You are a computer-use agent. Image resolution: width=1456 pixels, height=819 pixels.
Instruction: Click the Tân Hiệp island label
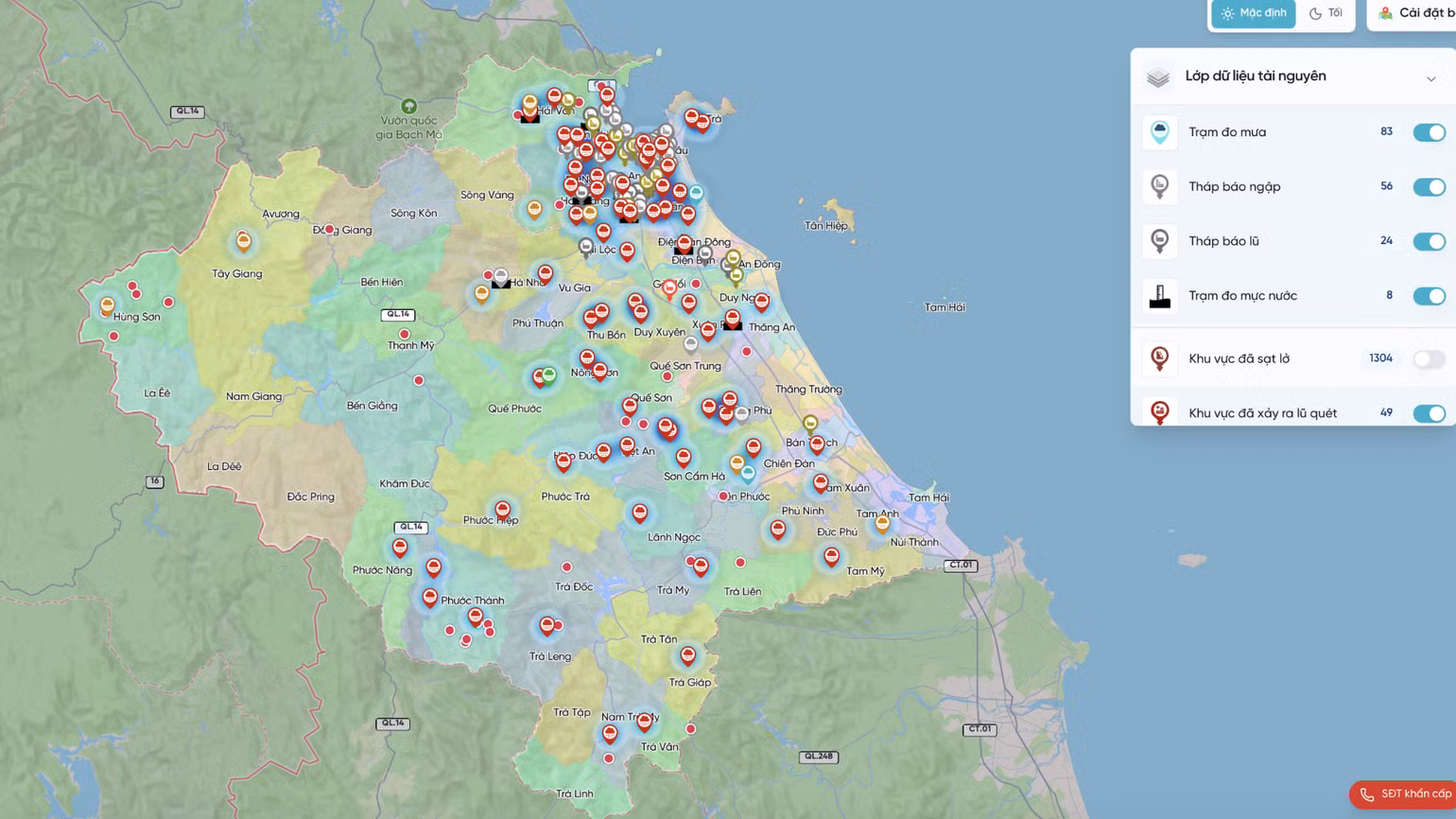coord(825,226)
